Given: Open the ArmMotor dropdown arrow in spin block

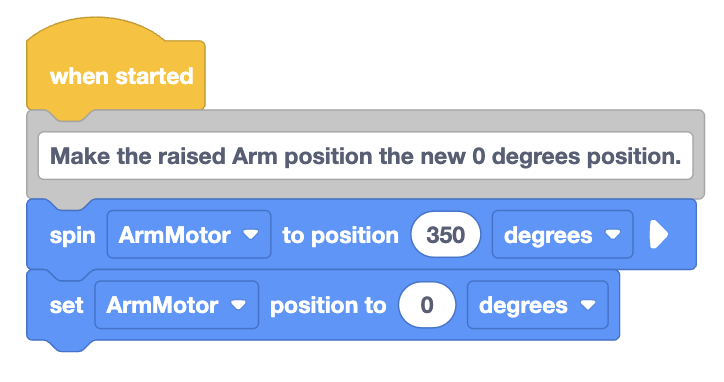Looking at the screenshot, I should tap(251, 235).
